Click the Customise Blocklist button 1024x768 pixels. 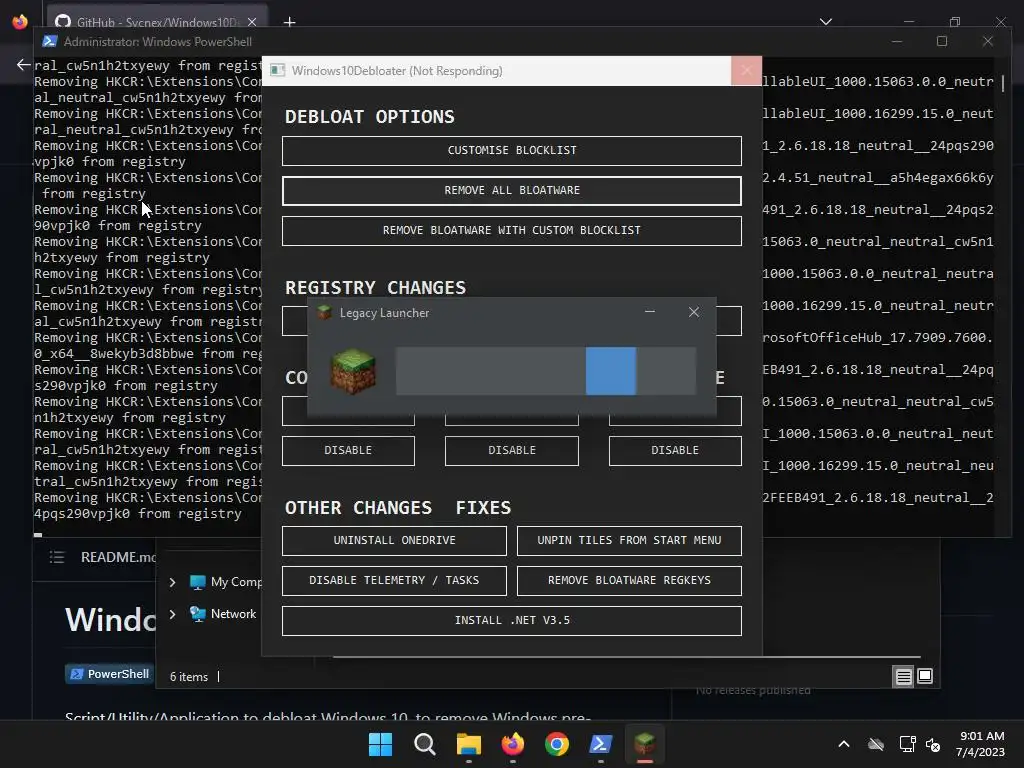coord(511,150)
